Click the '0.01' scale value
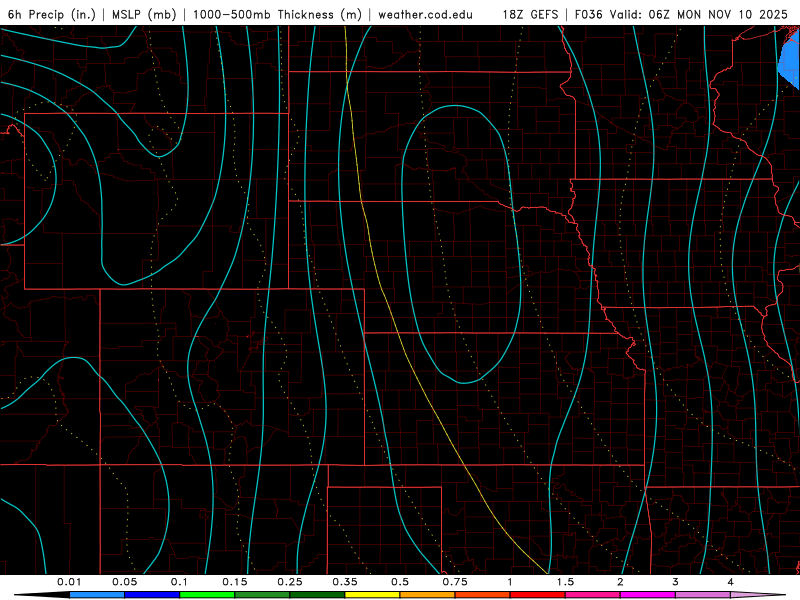 click(x=69, y=582)
